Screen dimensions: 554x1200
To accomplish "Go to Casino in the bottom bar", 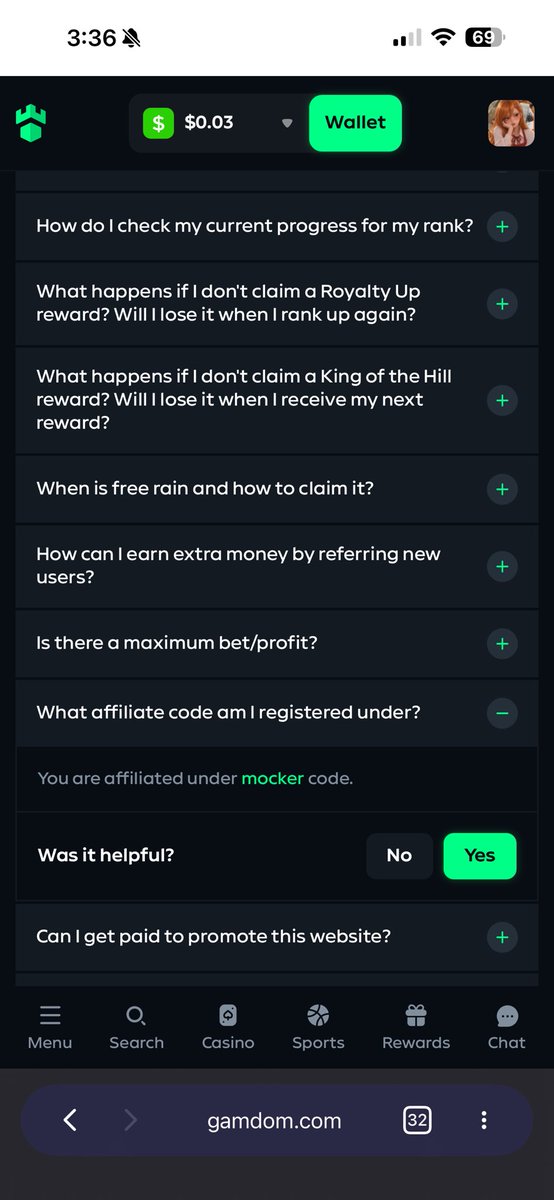I will pos(228,1017).
